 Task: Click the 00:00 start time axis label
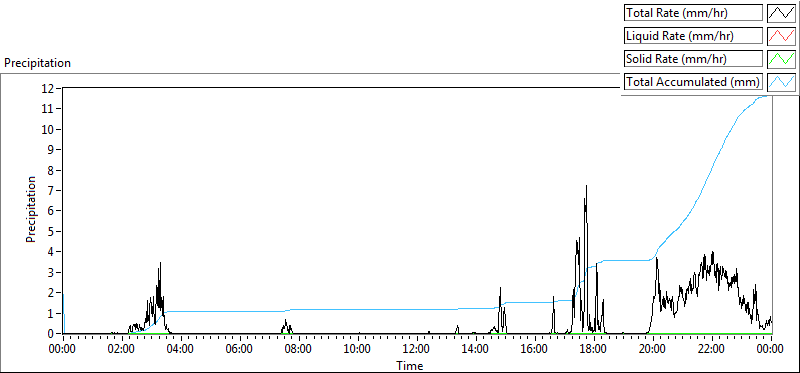(x=63, y=349)
